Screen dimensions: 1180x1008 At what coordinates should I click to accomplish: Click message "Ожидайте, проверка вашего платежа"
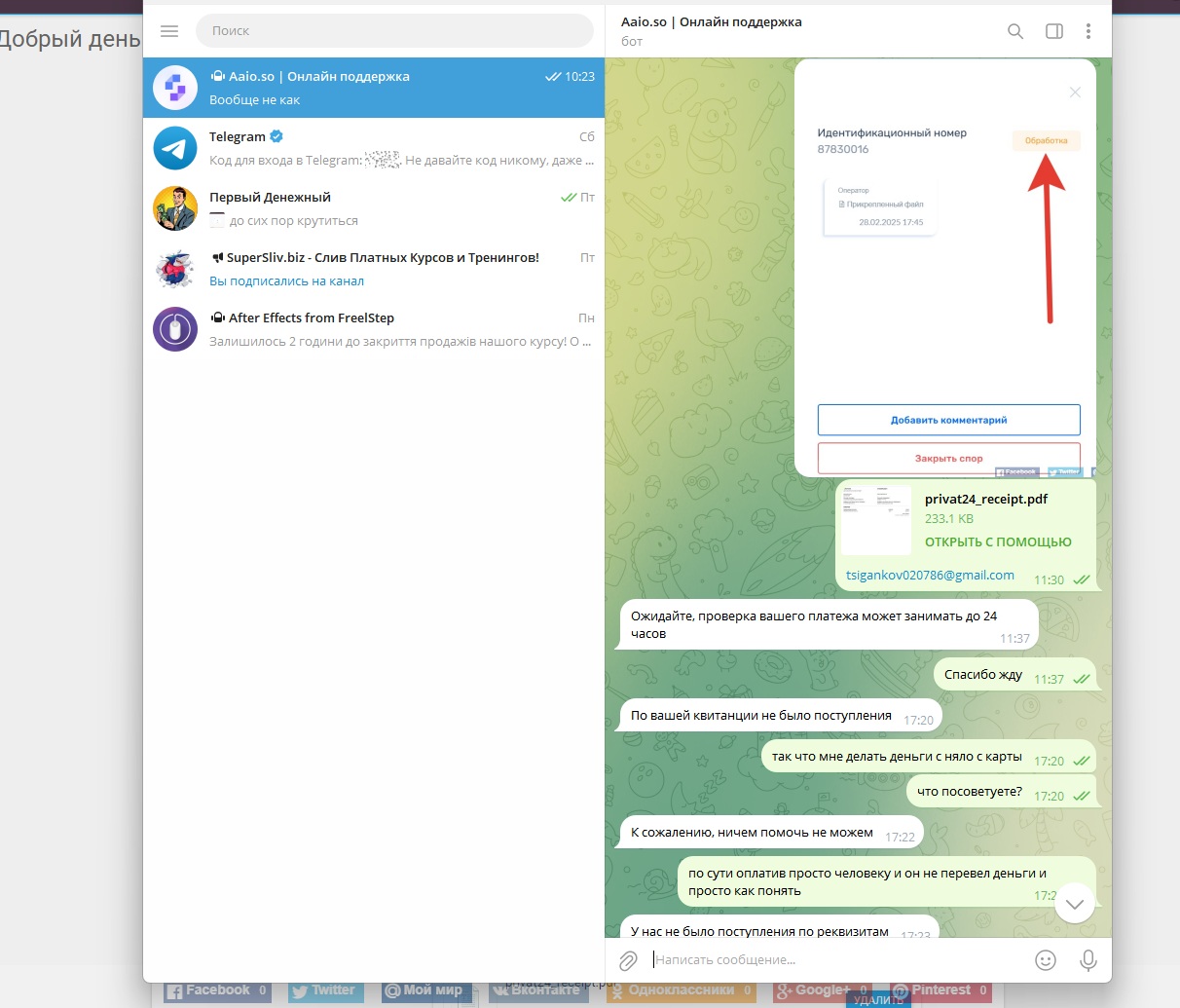(x=829, y=624)
